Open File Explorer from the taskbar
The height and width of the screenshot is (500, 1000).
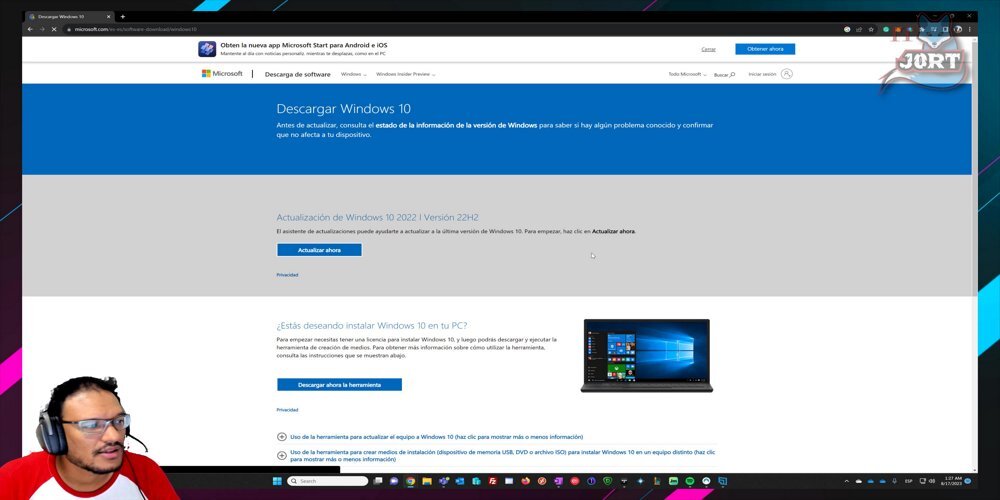tap(427, 481)
